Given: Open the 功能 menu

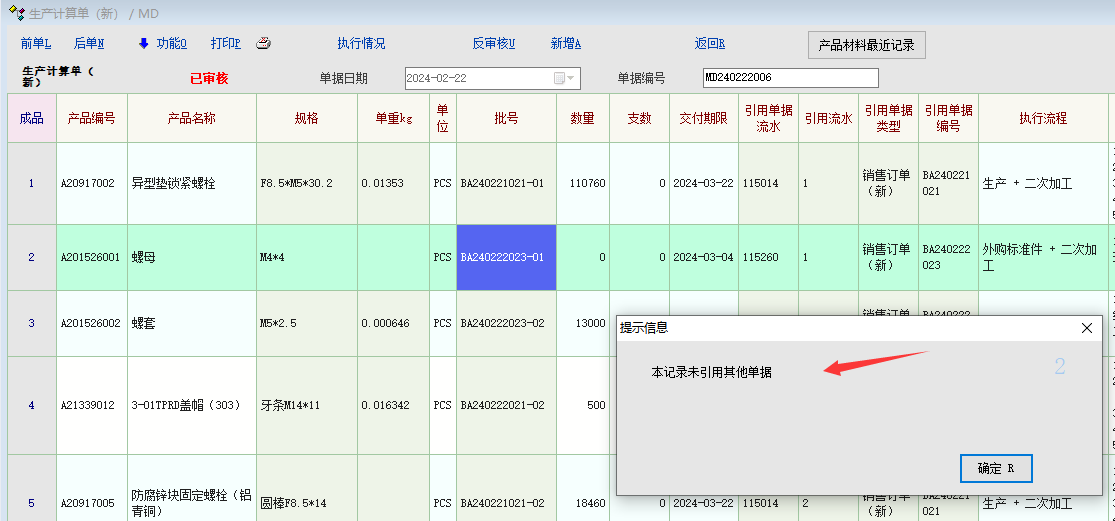Looking at the screenshot, I should [x=171, y=44].
